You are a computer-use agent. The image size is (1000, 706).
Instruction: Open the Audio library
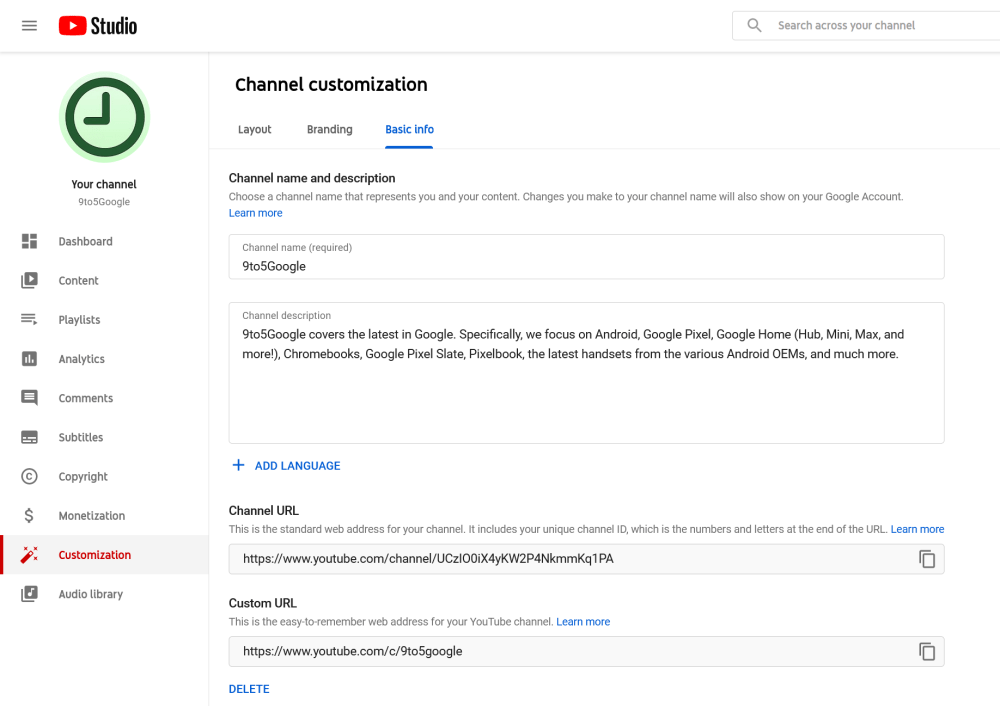pyautogui.click(x=90, y=594)
